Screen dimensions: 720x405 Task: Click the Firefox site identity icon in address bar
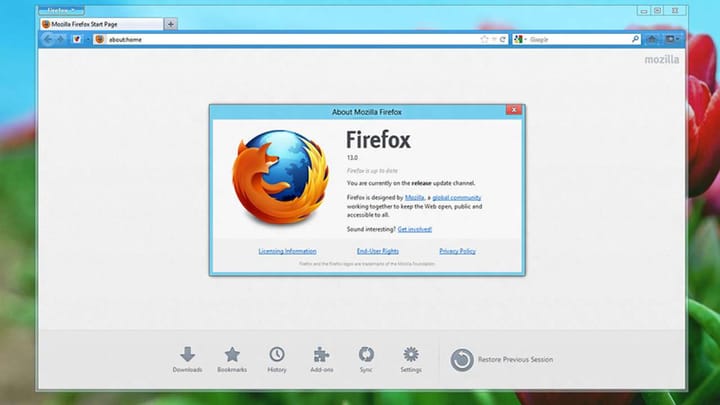click(100, 39)
